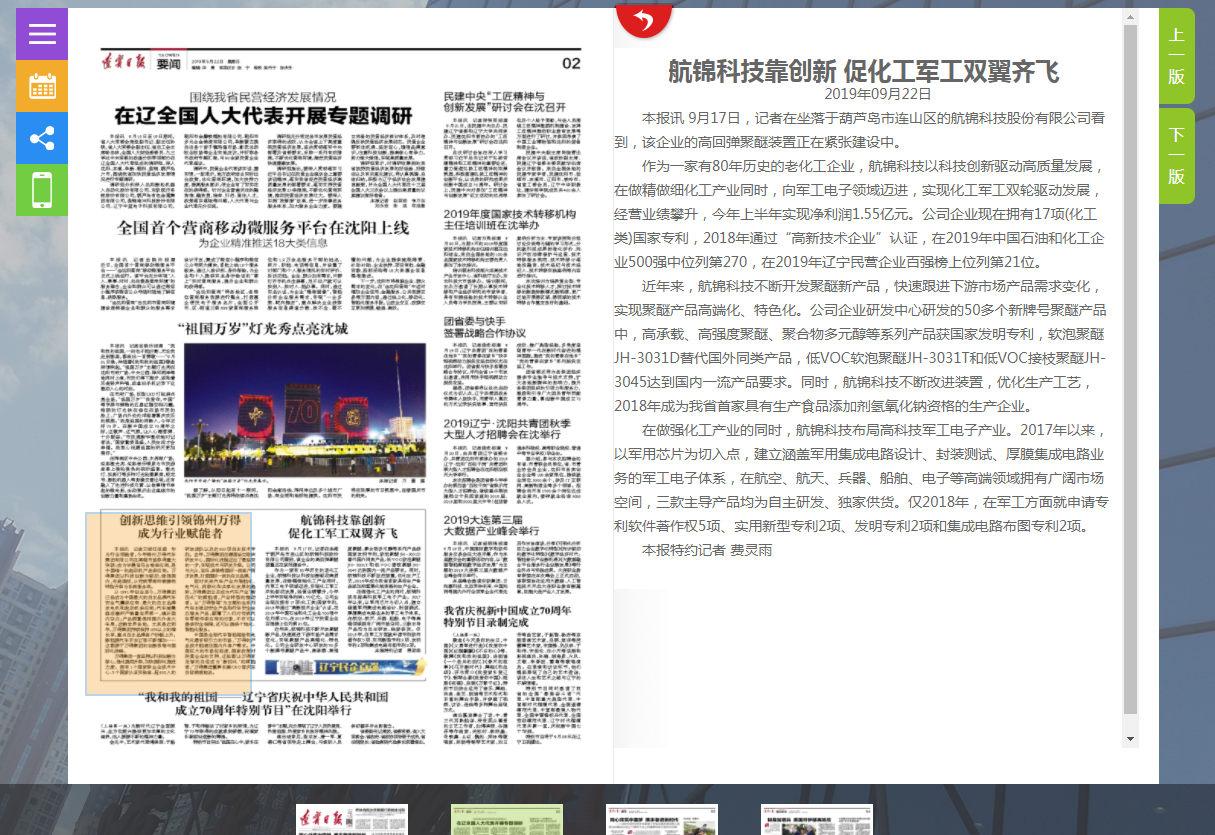Click the article scrollbar down arrow

pyautogui.click(x=1131, y=739)
